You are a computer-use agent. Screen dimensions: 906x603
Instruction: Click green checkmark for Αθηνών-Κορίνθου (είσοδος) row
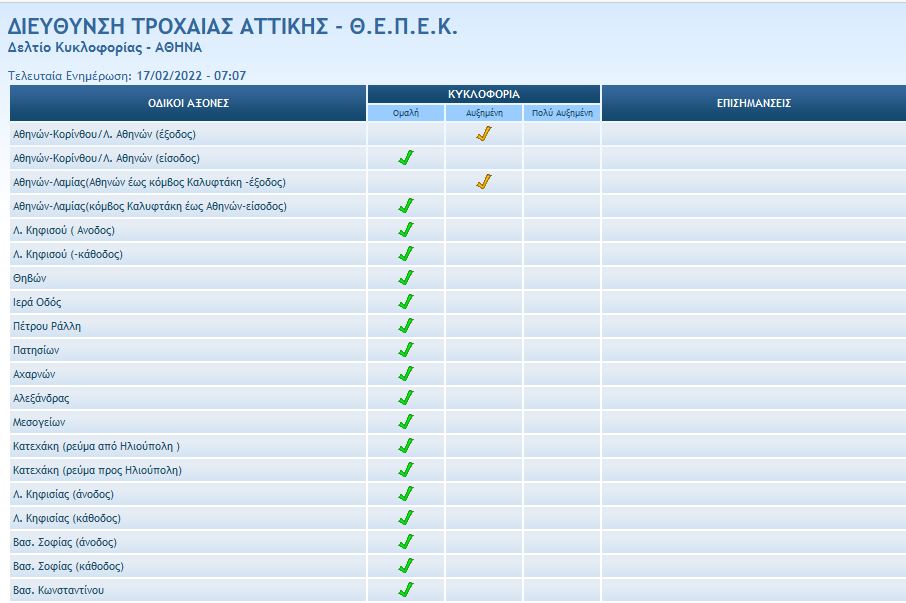pos(406,158)
